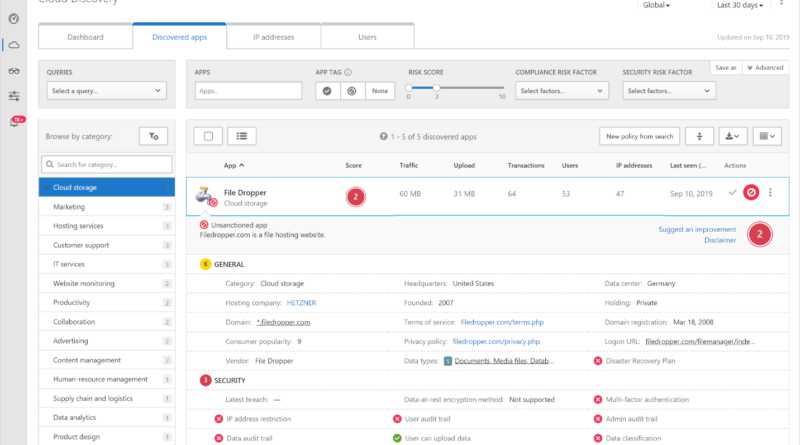Select the Hosting services category

tap(107, 226)
